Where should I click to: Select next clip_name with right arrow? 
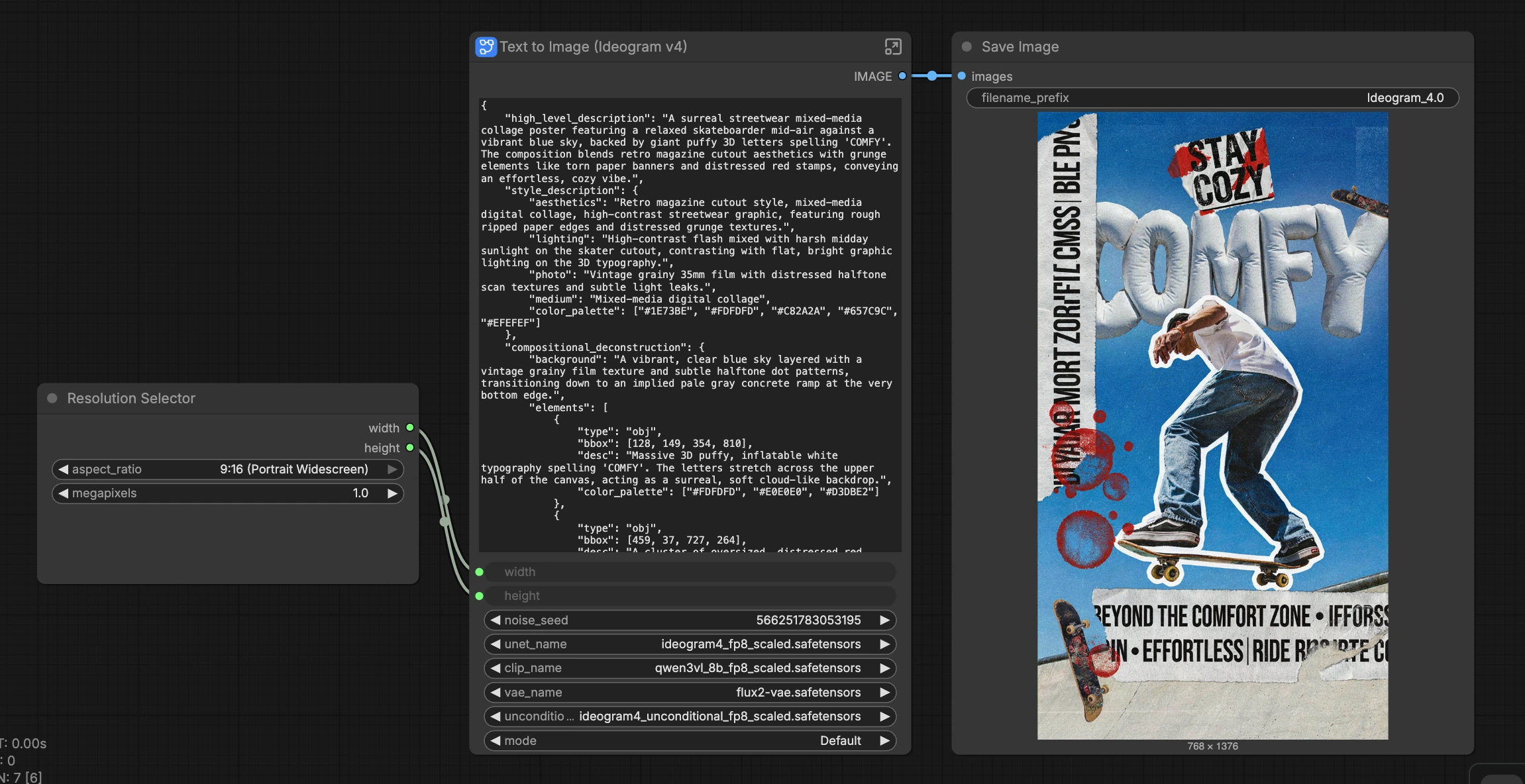(x=884, y=668)
